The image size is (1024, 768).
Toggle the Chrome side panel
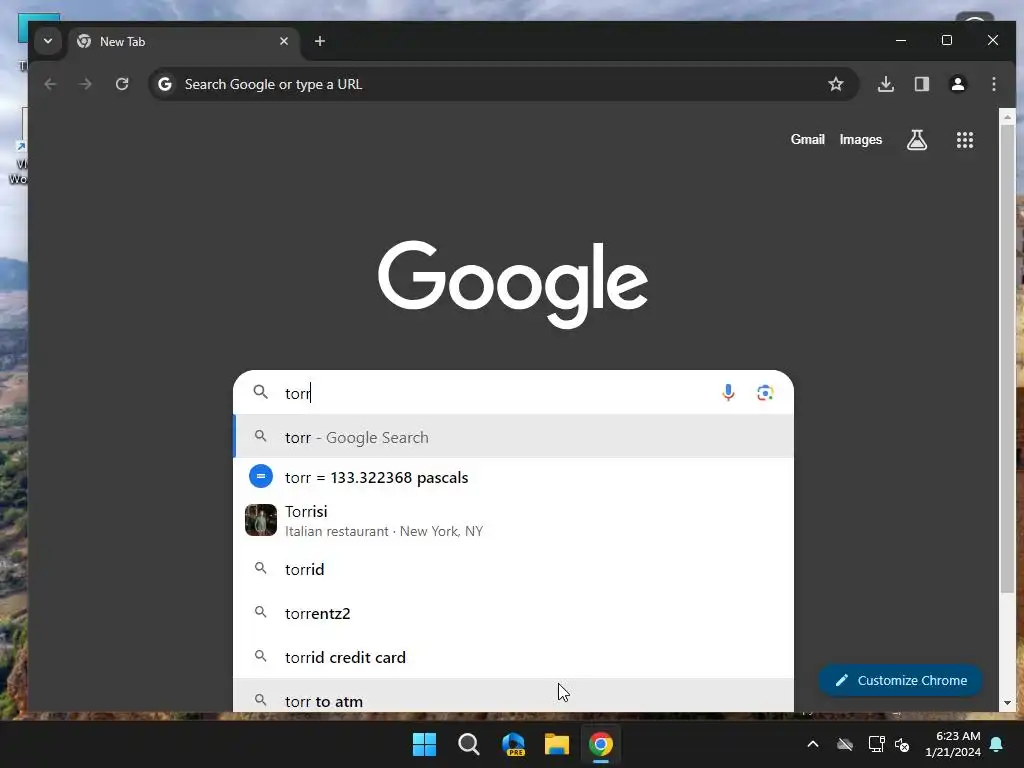click(x=921, y=84)
